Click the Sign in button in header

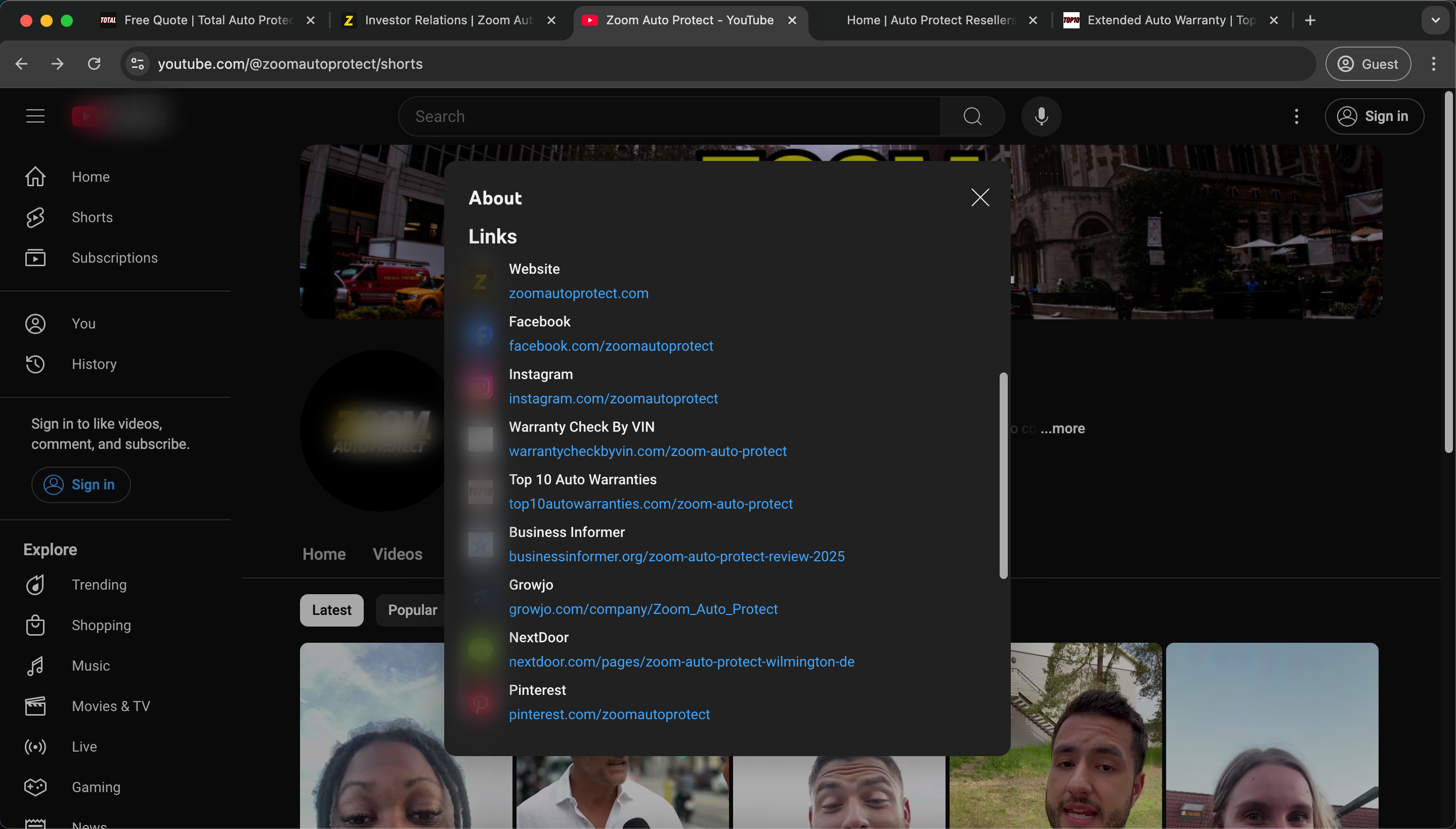click(1374, 116)
